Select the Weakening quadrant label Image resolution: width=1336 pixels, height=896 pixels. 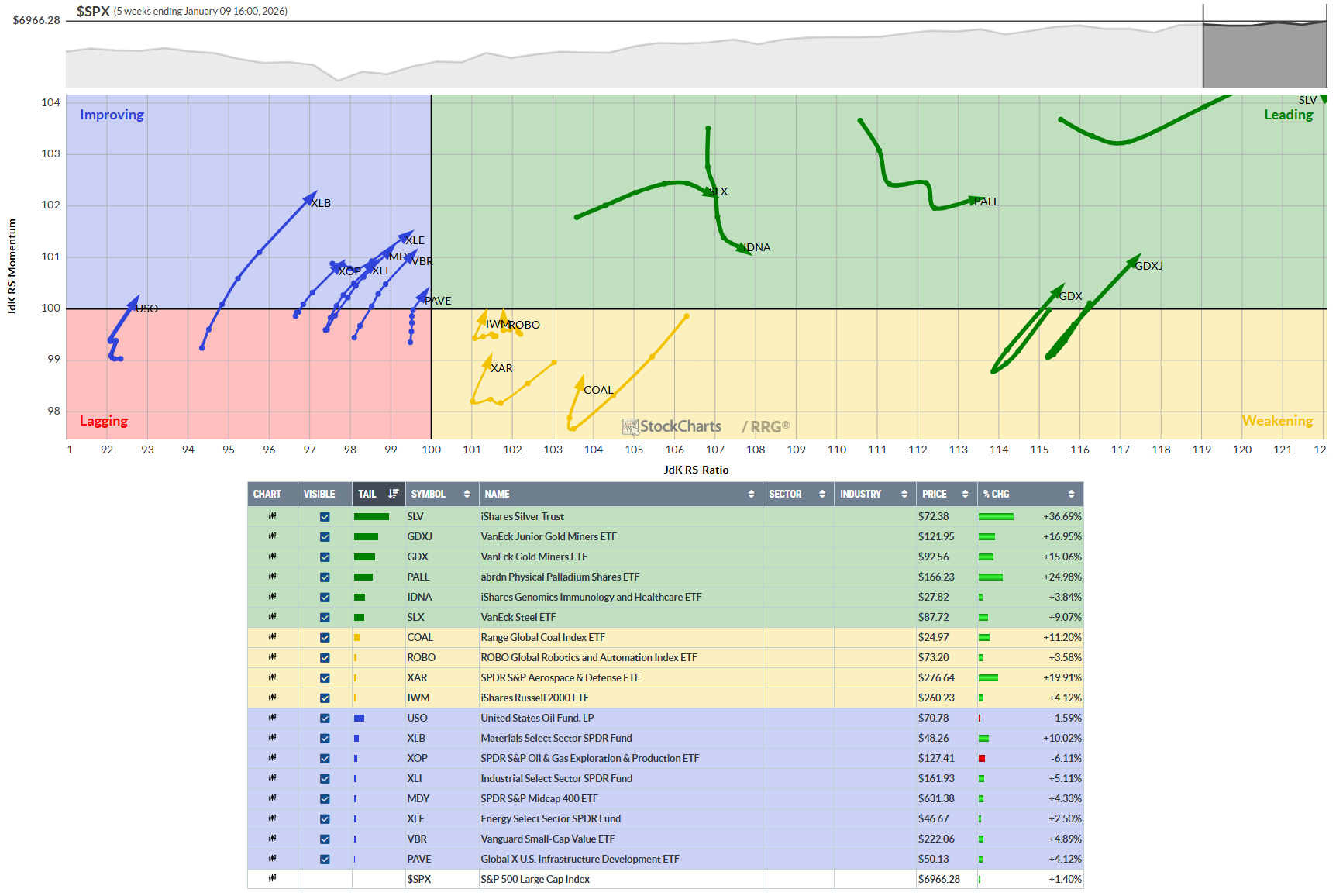(x=1277, y=421)
